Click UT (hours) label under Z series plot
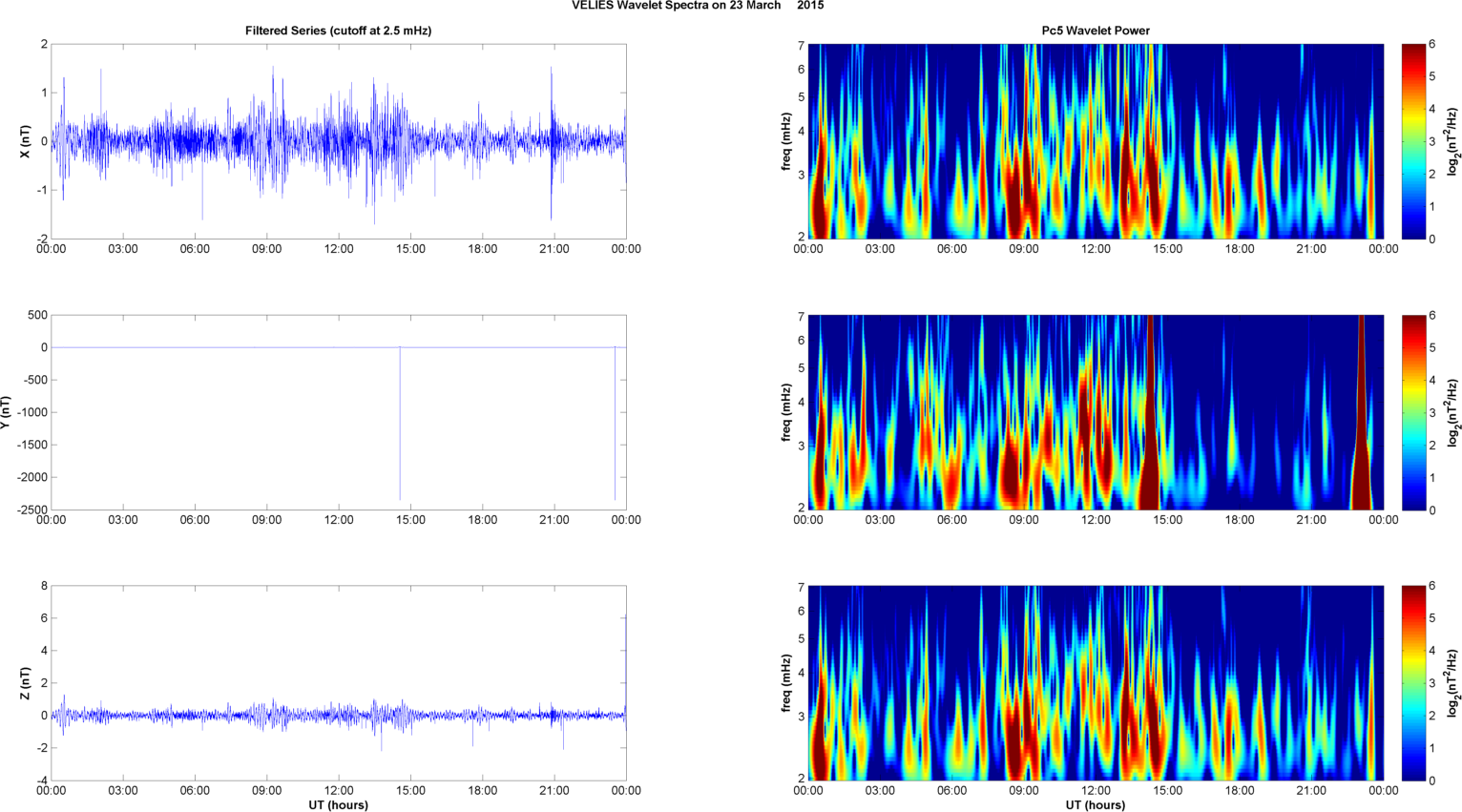 [x=339, y=804]
